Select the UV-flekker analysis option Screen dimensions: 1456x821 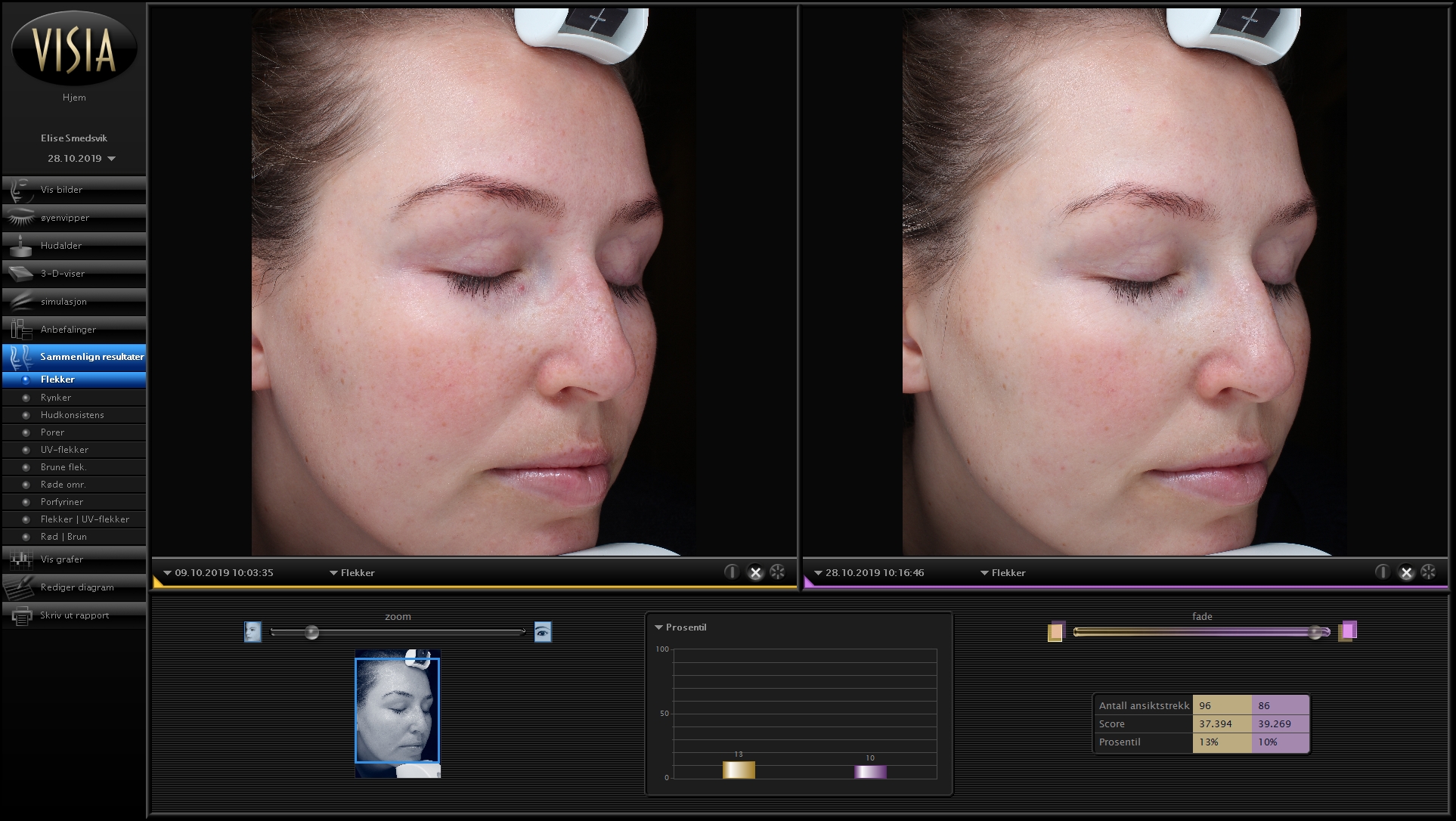pyautogui.click(x=74, y=450)
